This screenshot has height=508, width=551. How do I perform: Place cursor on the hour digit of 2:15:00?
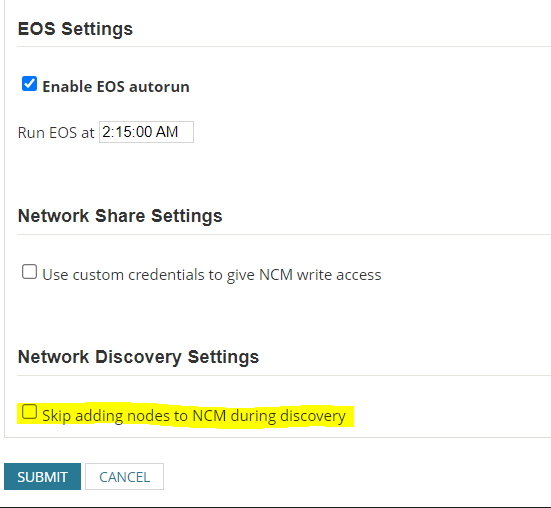[105, 132]
